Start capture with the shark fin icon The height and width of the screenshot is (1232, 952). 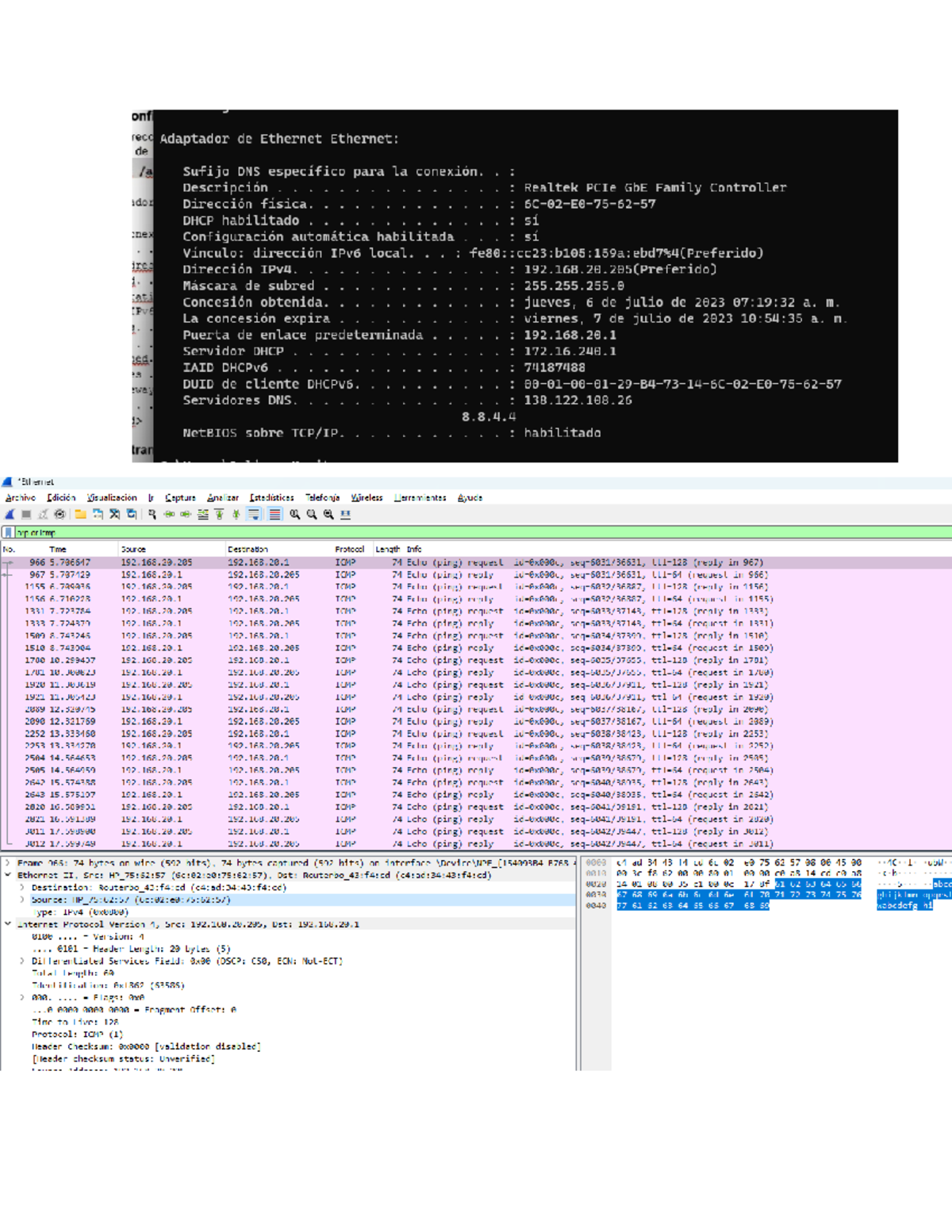point(10,514)
